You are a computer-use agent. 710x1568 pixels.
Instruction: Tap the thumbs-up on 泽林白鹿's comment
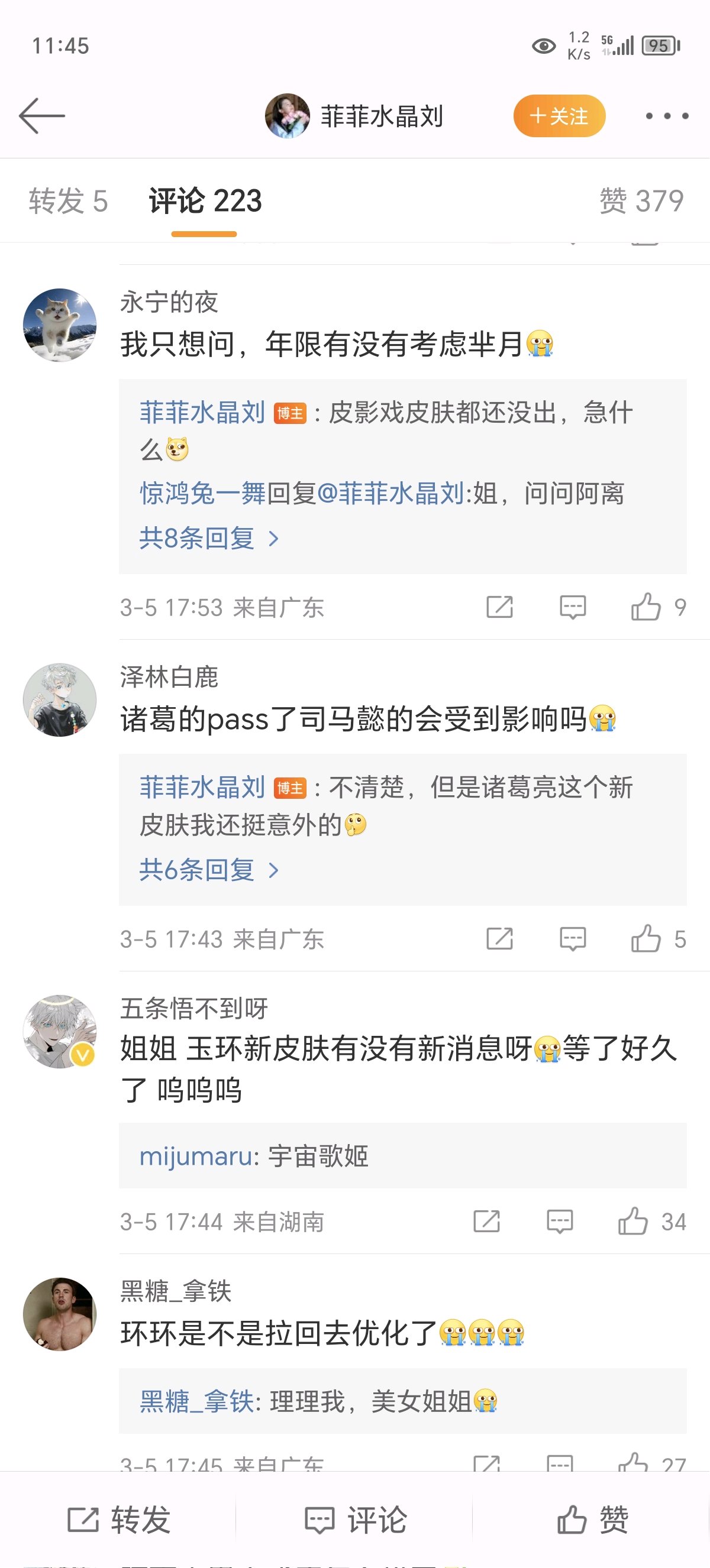click(x=646, y=938)
